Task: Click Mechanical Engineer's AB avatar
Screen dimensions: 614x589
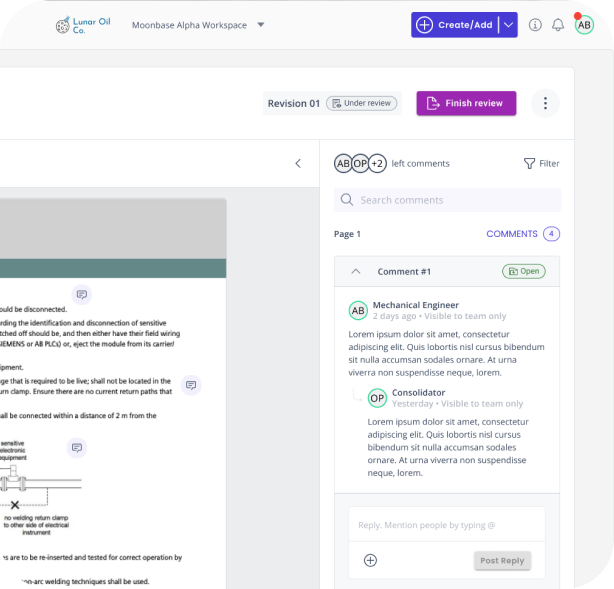Action: click(x=358, y=311)
